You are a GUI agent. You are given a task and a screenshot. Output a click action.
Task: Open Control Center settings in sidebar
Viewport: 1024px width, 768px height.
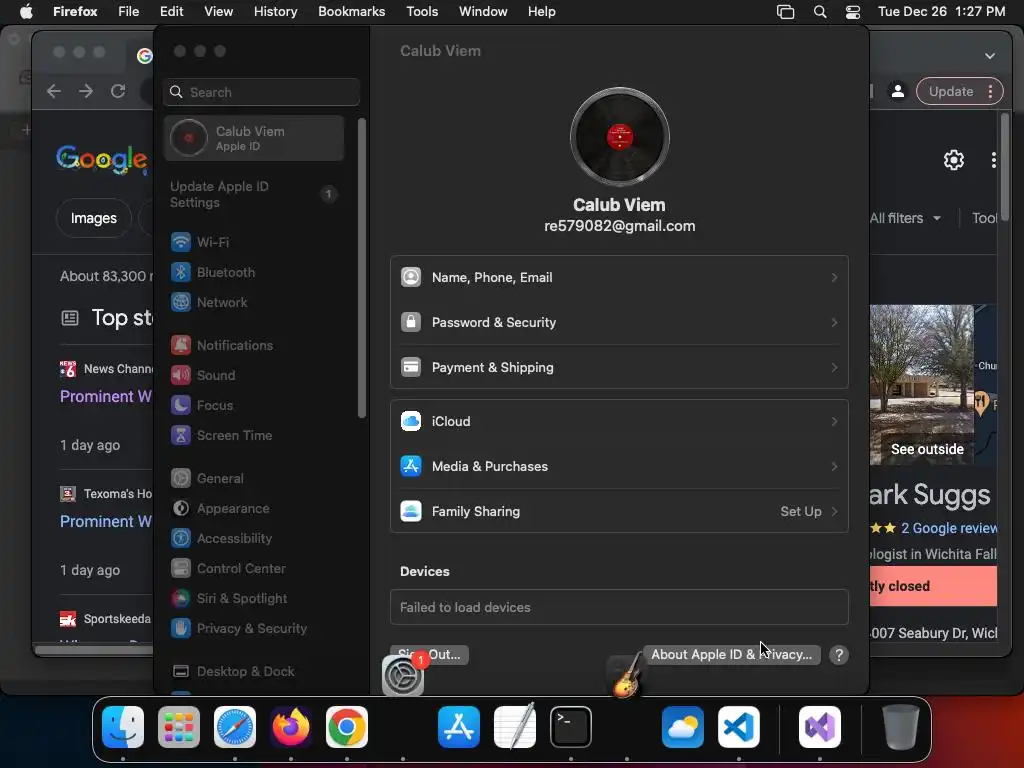coord(227,569)
